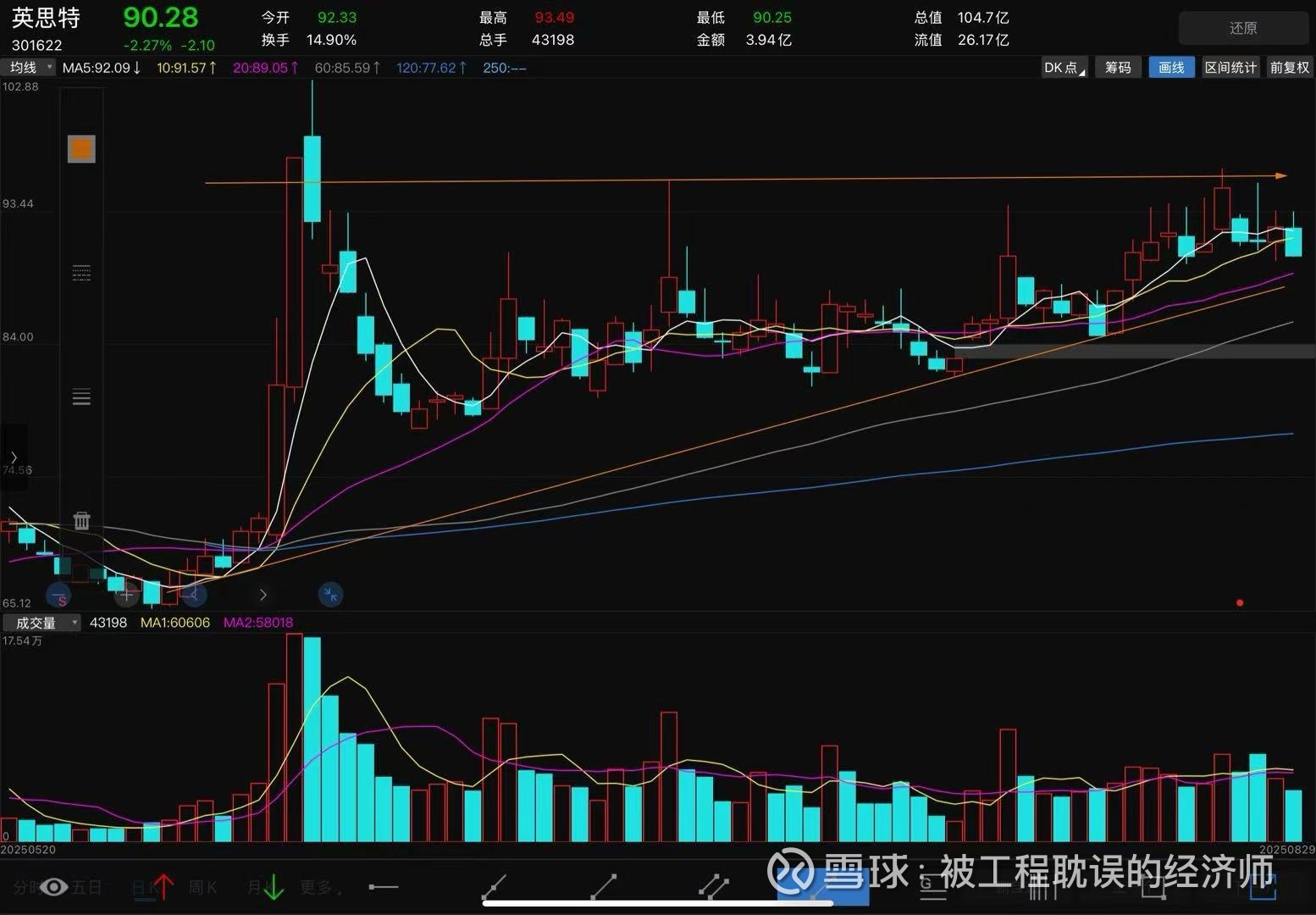Viewport: 1316px width, 915px height.
Task: Tap the round plus zoom icon
Action: tap(126, 595)
